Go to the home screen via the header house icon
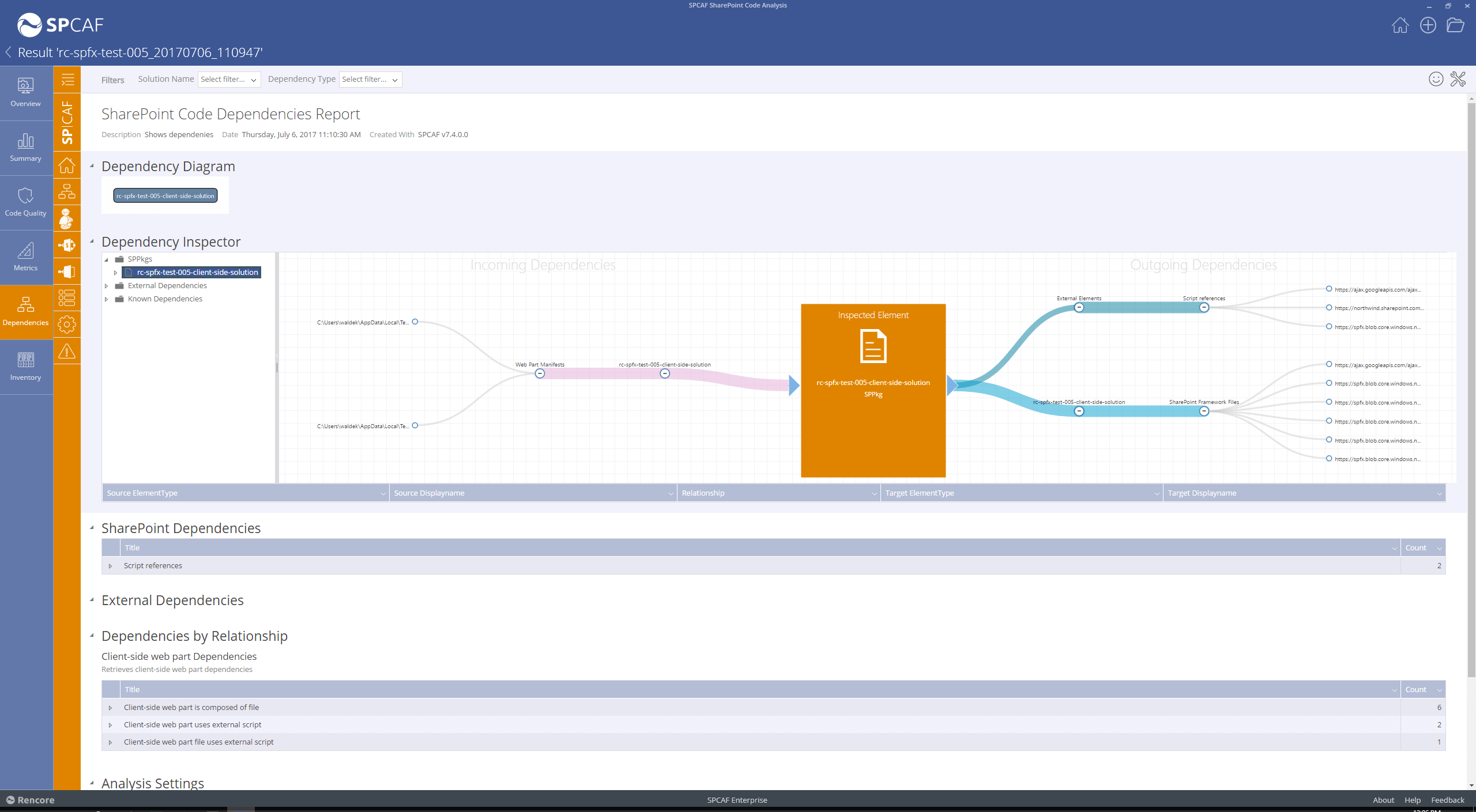 (1400, 25)
